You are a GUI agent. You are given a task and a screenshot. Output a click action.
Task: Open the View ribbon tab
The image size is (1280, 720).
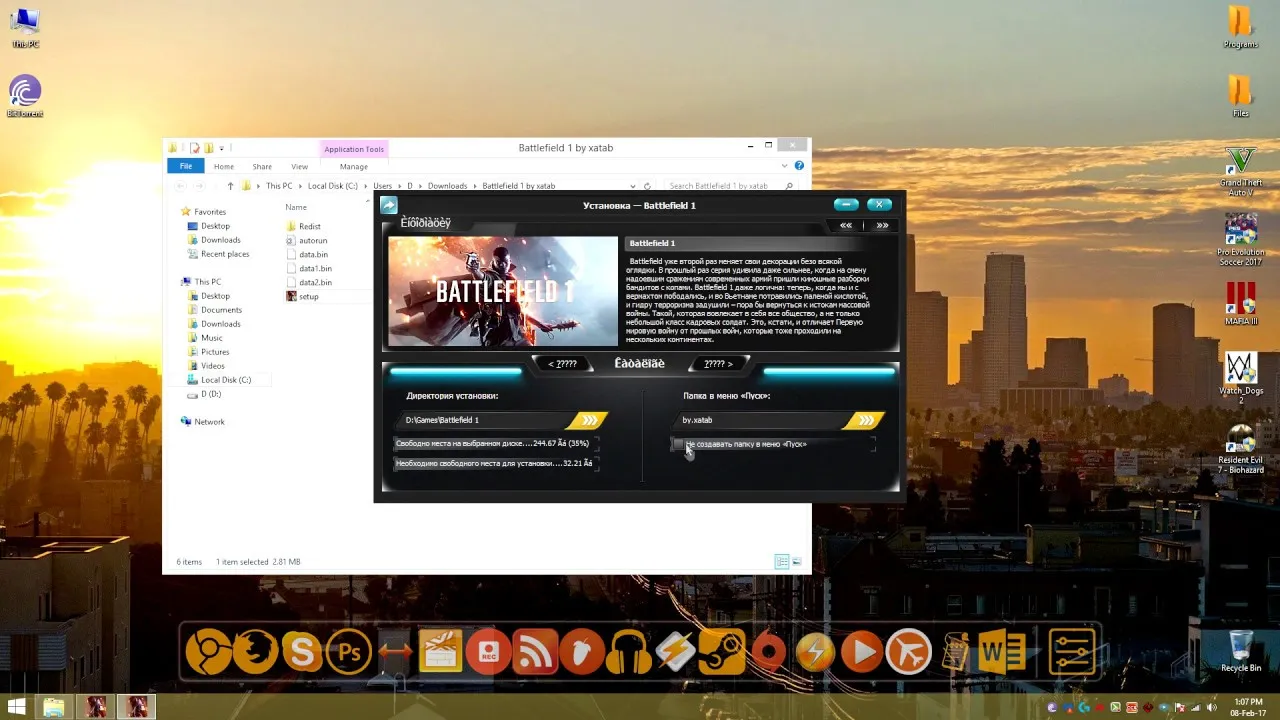[299, 167]
